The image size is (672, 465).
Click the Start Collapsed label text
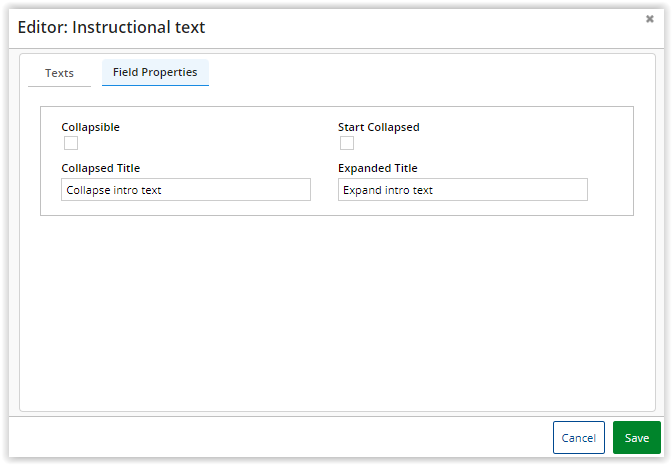point(378,127)
